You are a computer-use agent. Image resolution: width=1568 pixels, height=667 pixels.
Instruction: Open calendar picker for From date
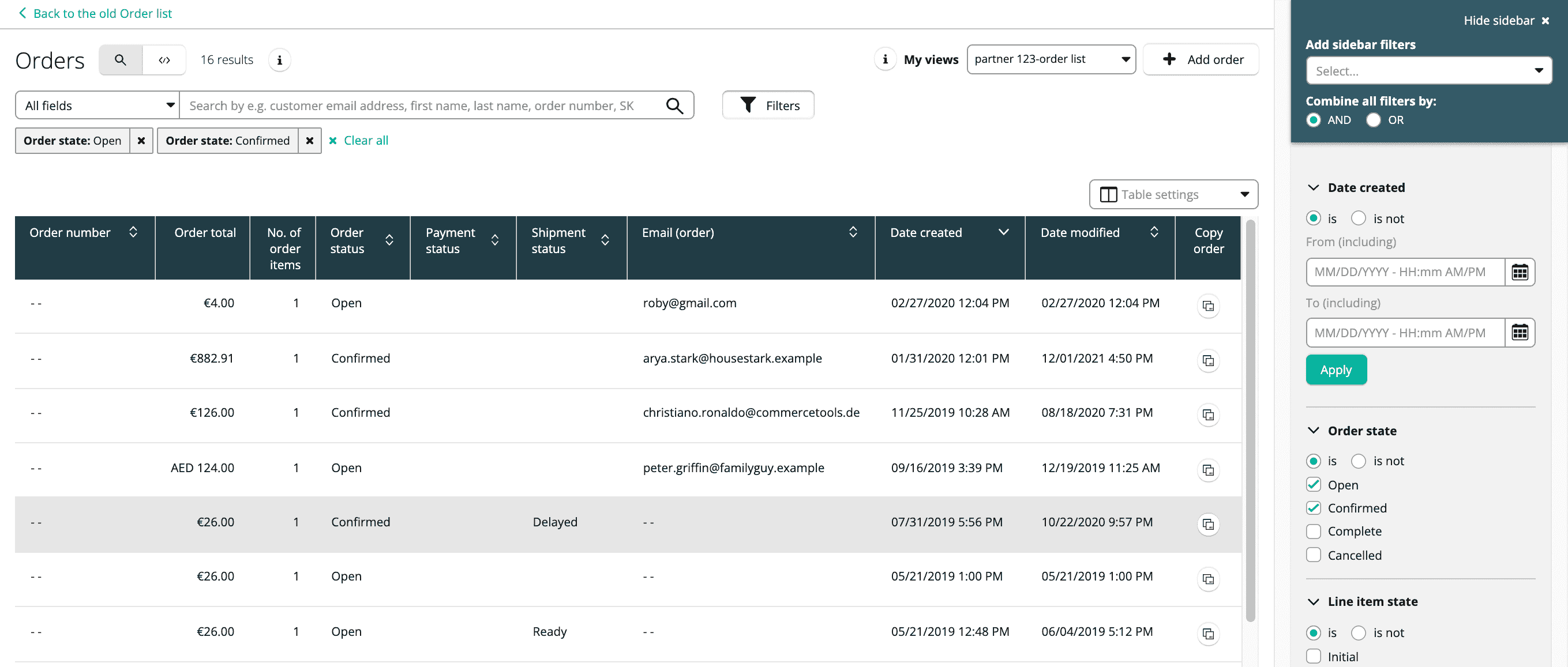click(1520, 272)
